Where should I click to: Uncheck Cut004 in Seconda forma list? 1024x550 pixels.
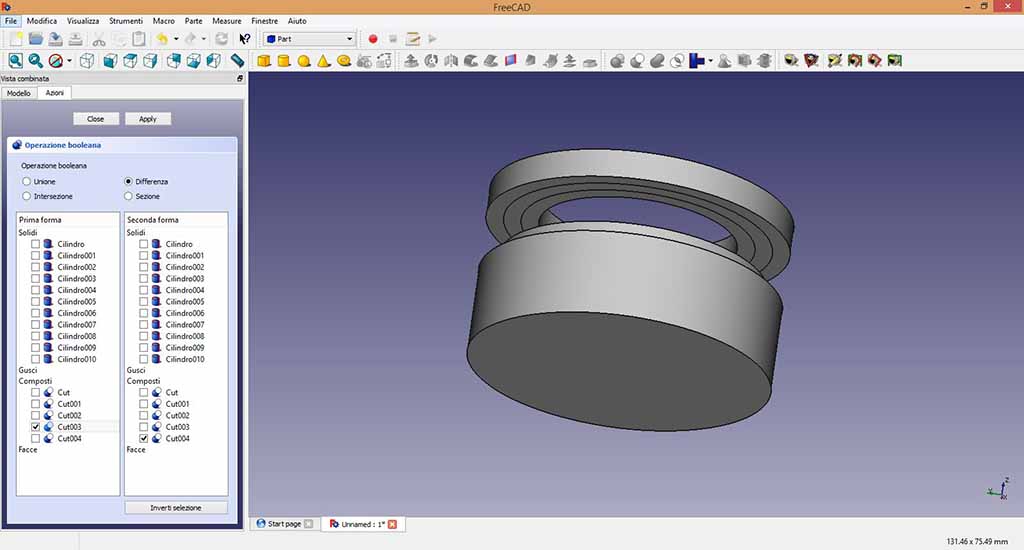tap(144, 438)
